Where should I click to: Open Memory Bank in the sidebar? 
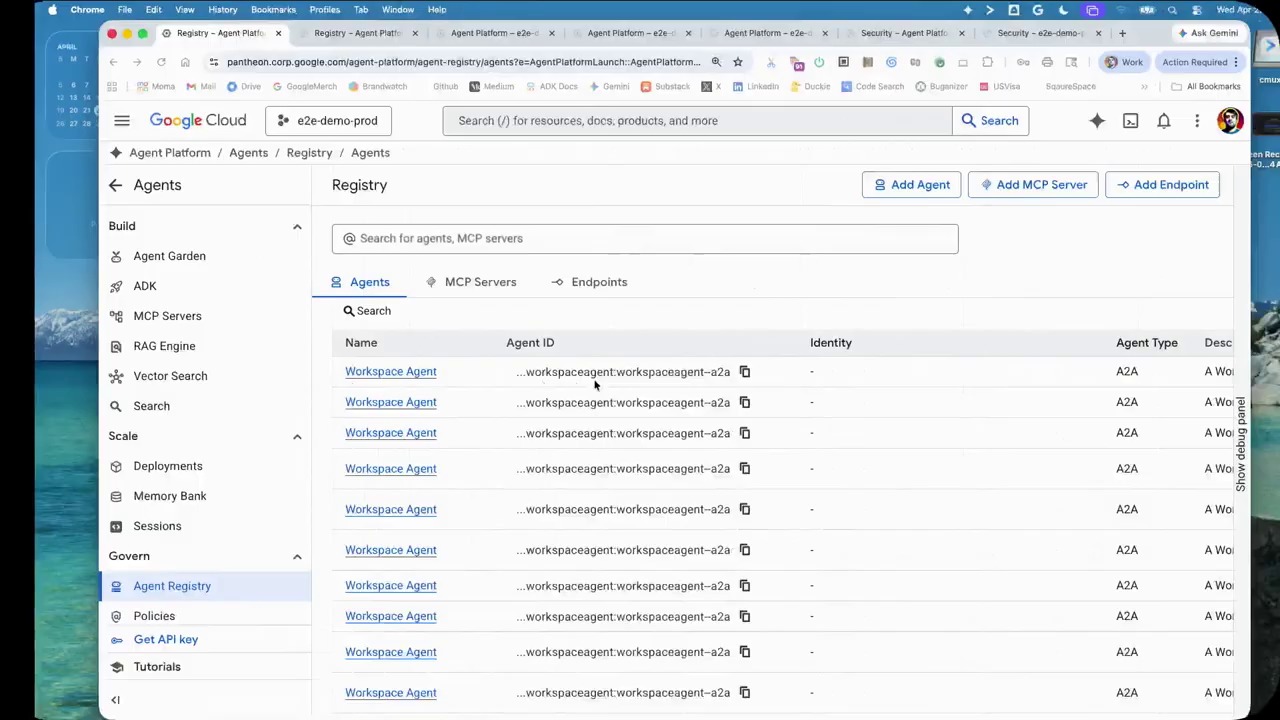coord(170,496)
